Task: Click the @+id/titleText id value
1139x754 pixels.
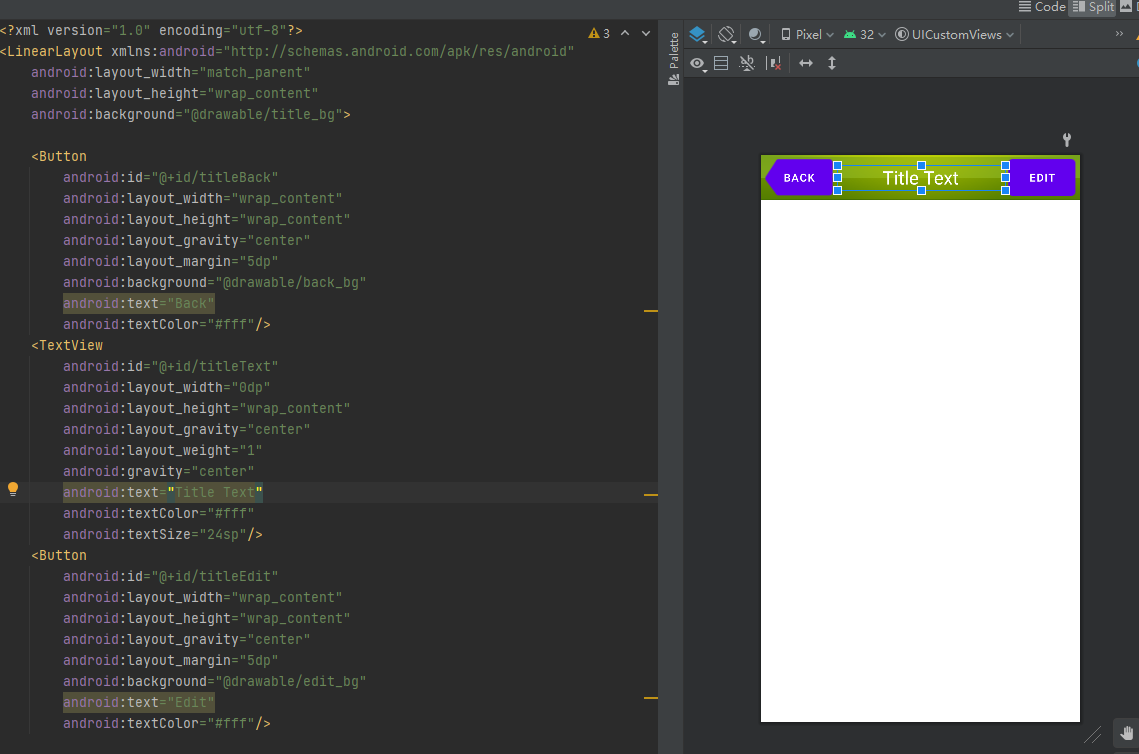Action: (214, 367)
